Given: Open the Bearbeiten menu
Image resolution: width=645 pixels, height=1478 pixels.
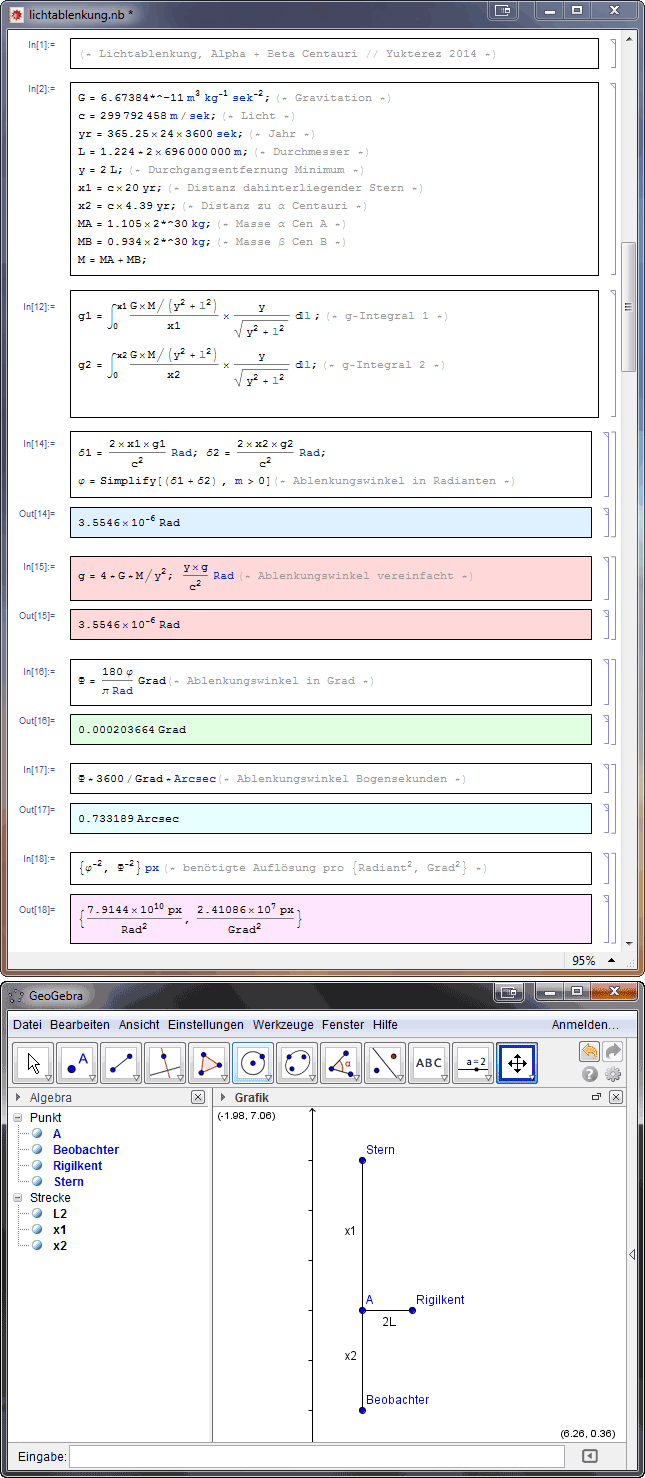Looking at the screenshot, I should (x=80, y=1025).
